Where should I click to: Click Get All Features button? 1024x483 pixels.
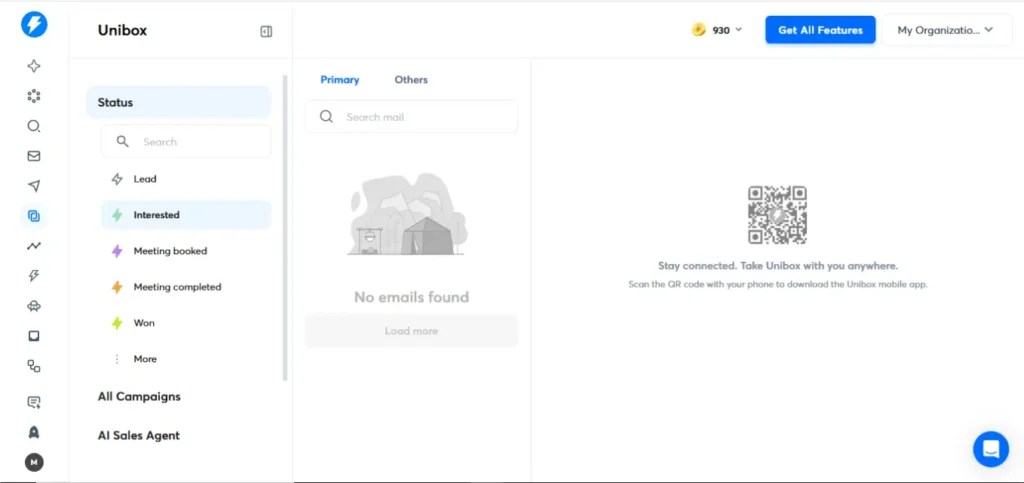pos(820,30)
